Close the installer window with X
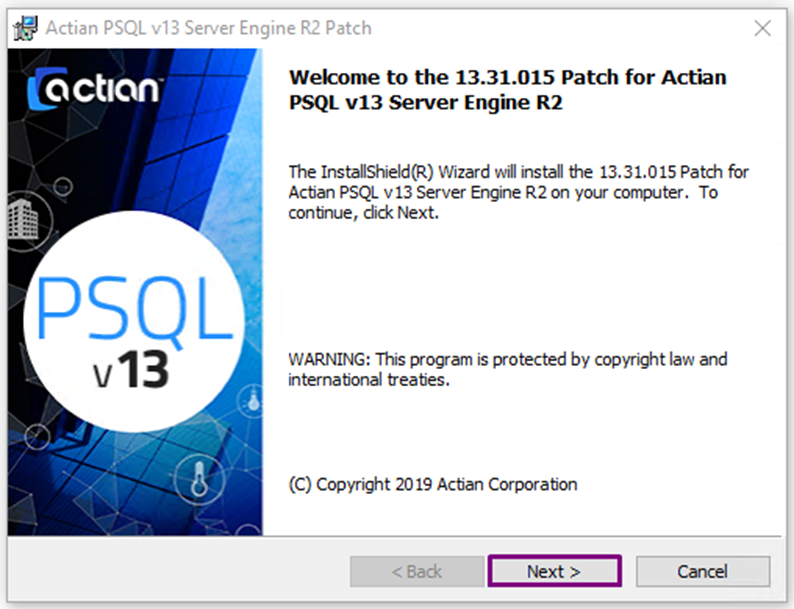 coord(762,28)
